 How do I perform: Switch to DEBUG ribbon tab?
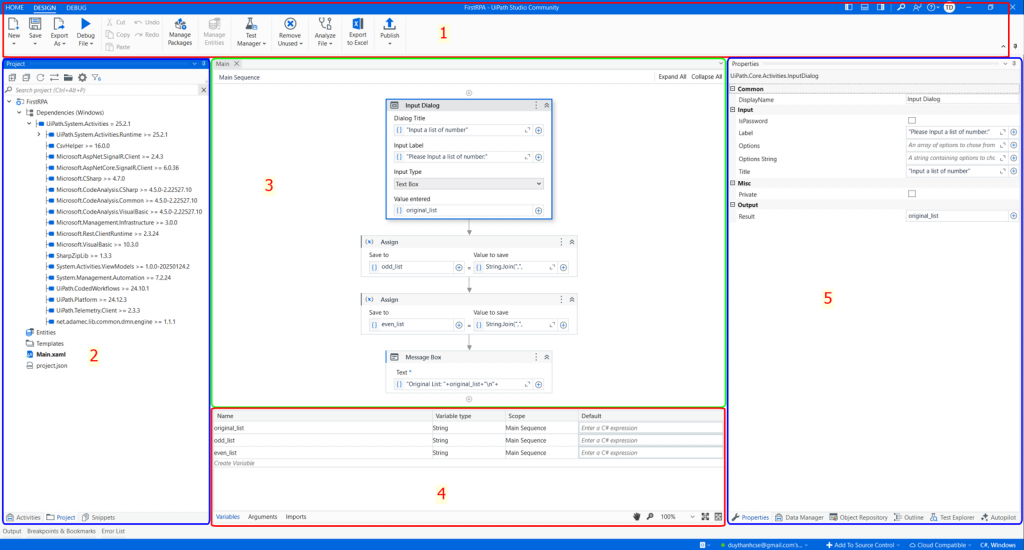[76, 8]
